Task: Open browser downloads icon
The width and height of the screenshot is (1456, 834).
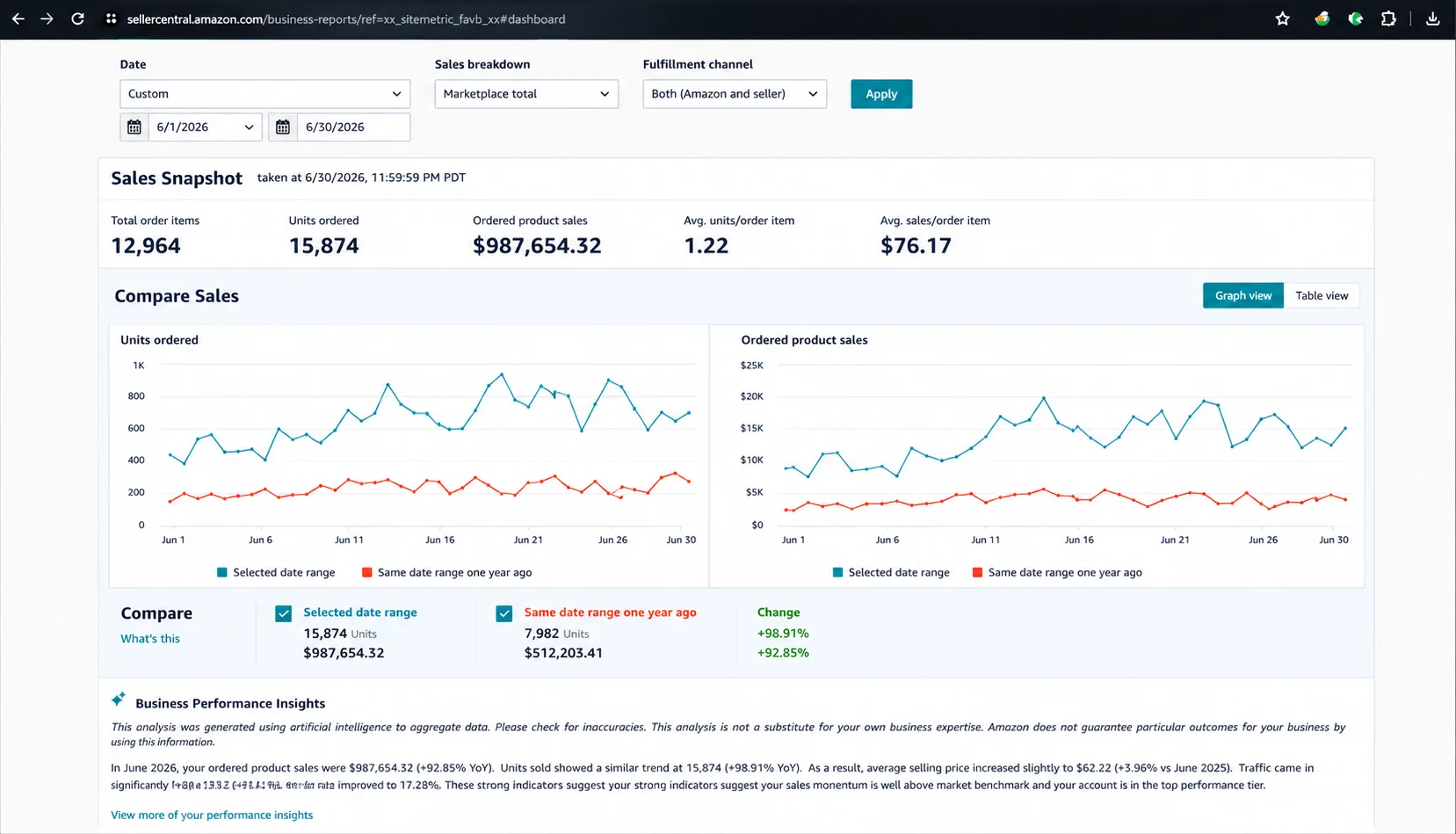Action: click(x=1432, y=18)
